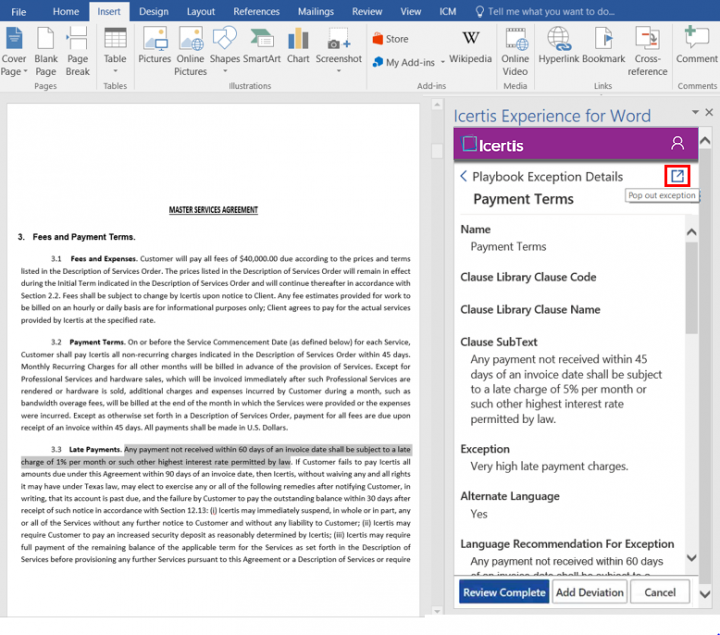Cancel the playbook exception review
The height and width of the screenshot is (635, 720).
click(x=660, y=592)
